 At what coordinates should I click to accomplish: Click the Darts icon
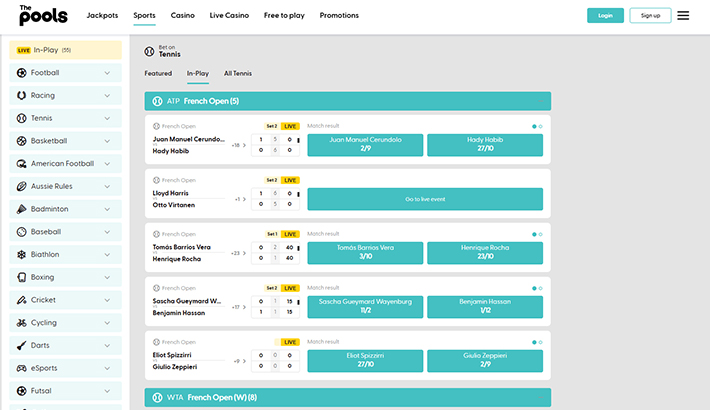21,345
